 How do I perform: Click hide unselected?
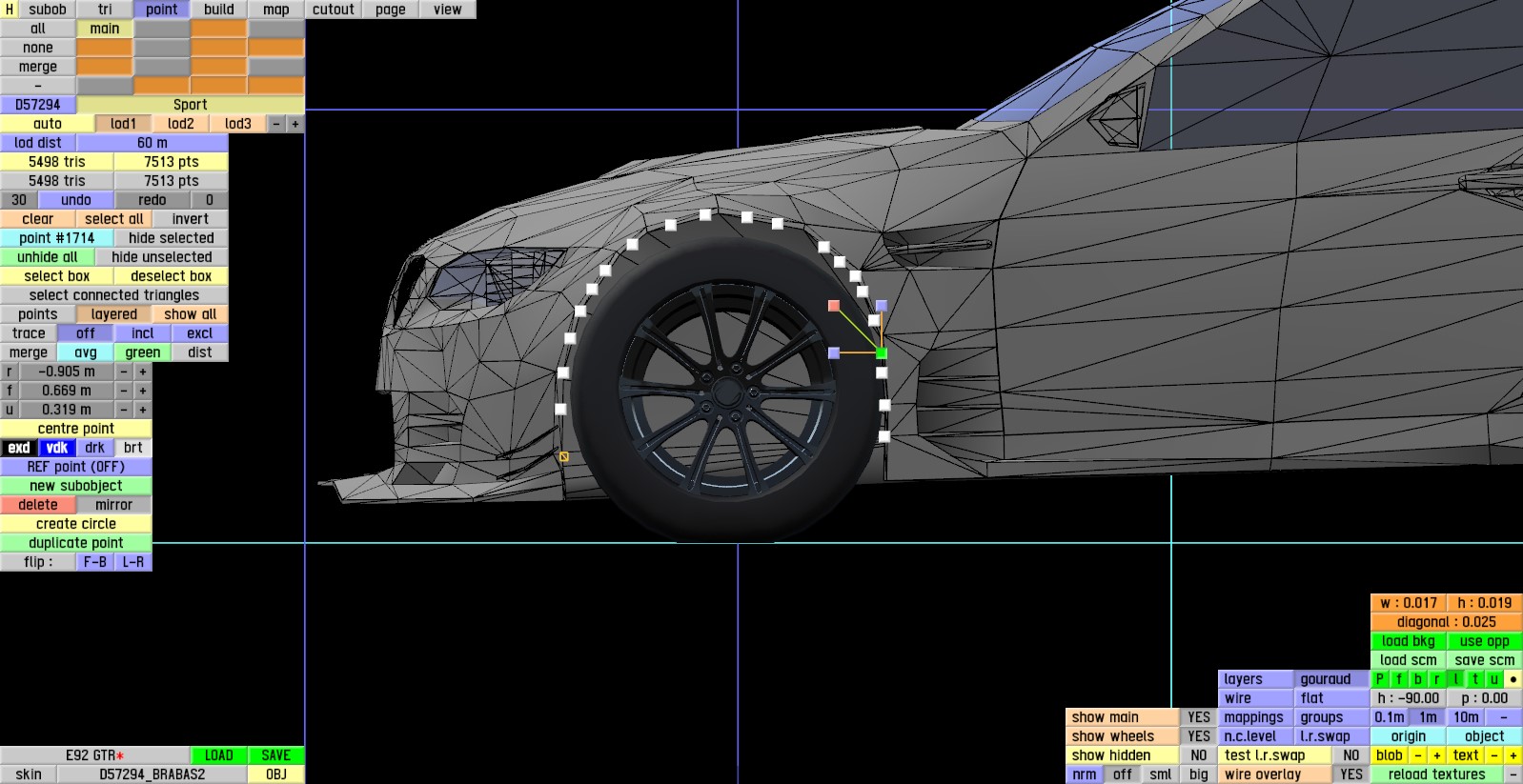point(162,257)
